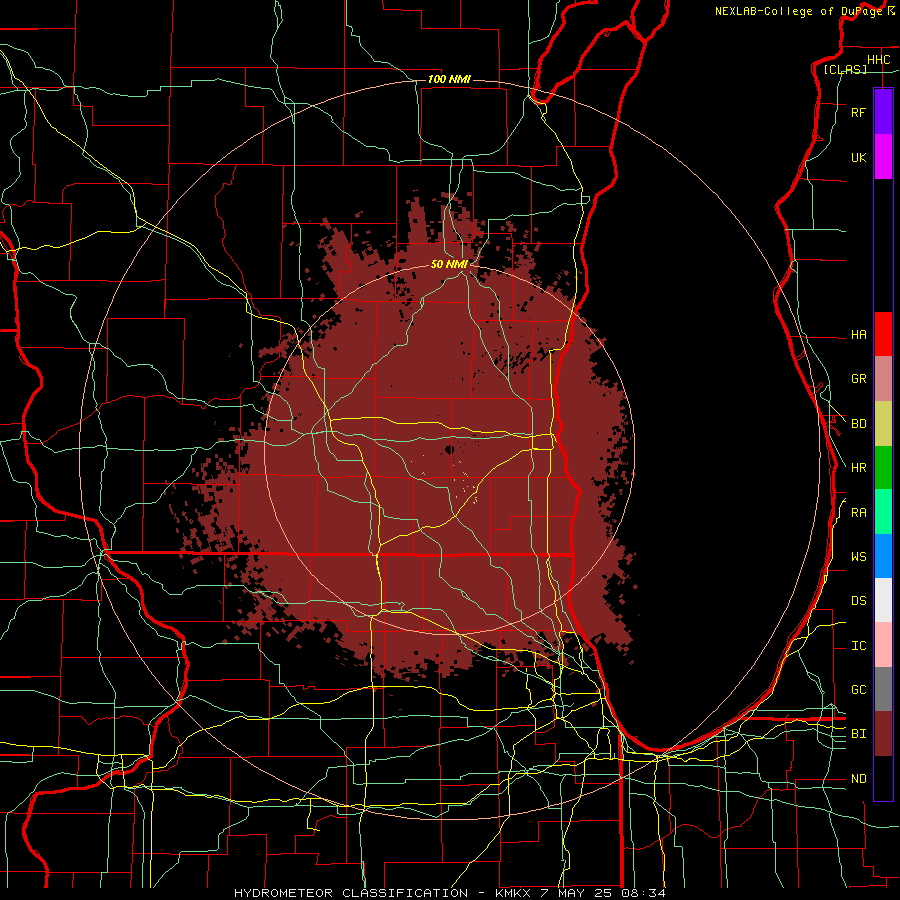This screenshot has height=900, width=900.
Task: Click the DS white legend swatch
Action: [x=883, y=600]
